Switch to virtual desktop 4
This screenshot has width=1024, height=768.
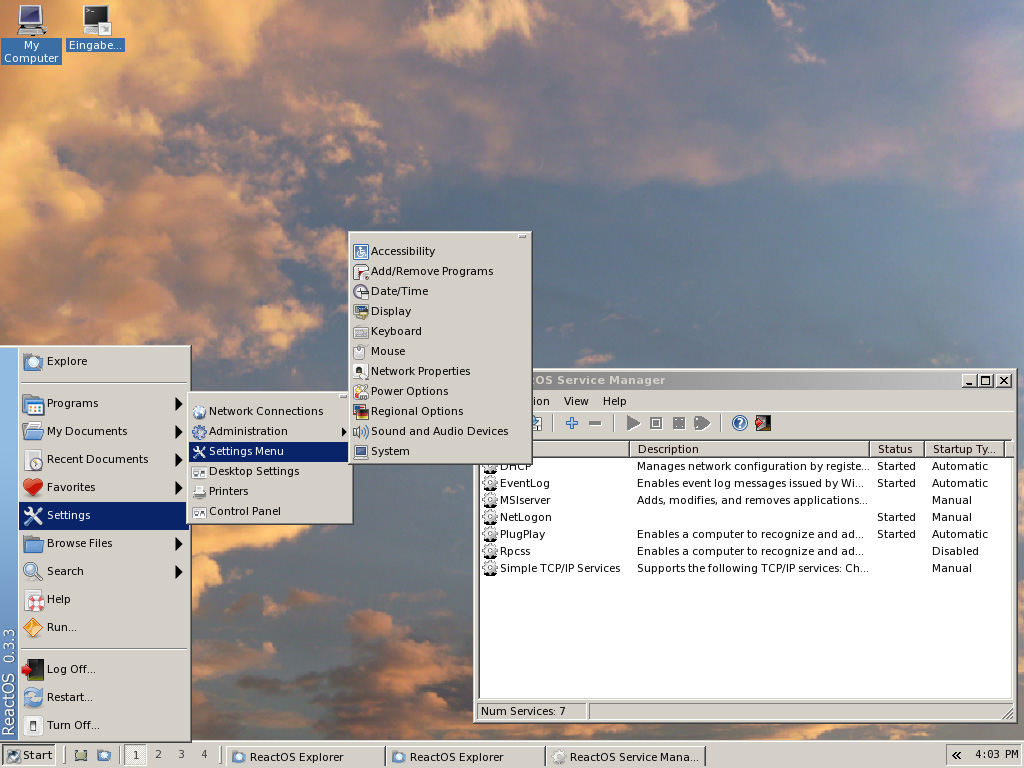(x=204, y=755)
